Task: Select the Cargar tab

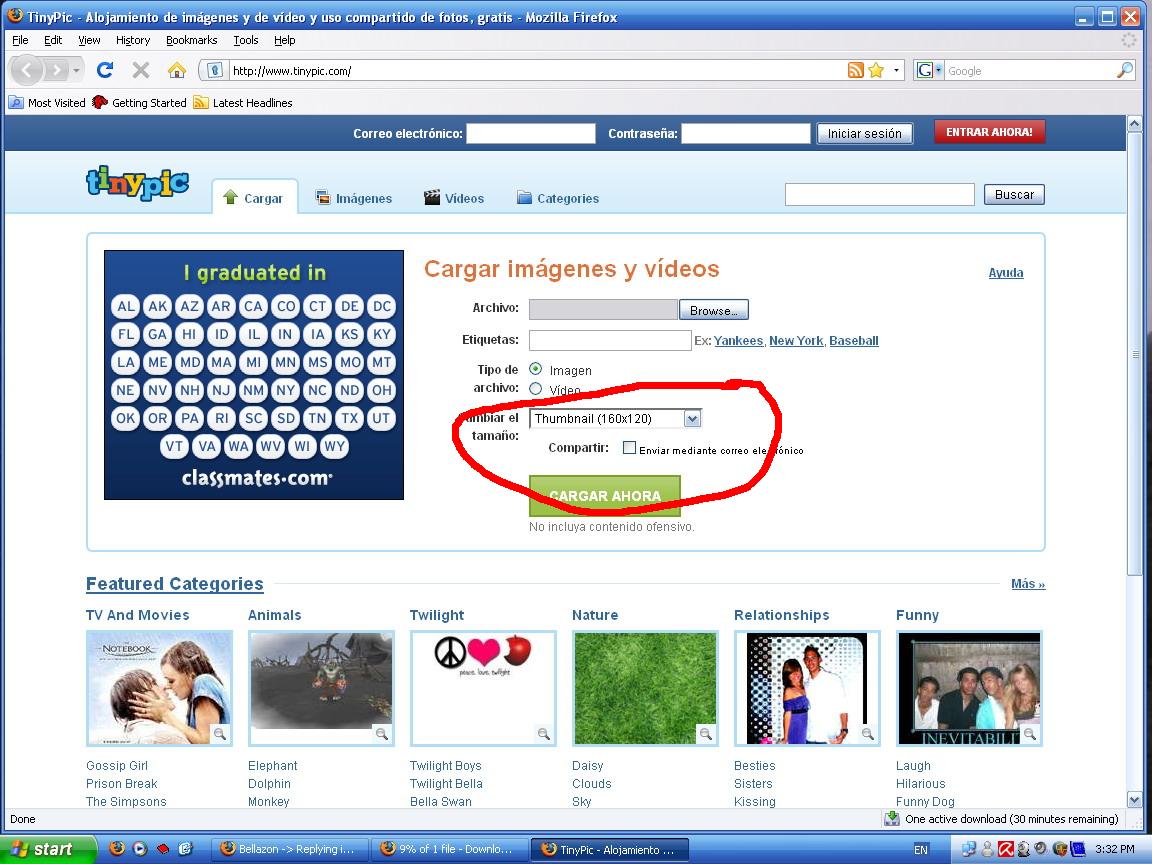Action: (254, 197)
